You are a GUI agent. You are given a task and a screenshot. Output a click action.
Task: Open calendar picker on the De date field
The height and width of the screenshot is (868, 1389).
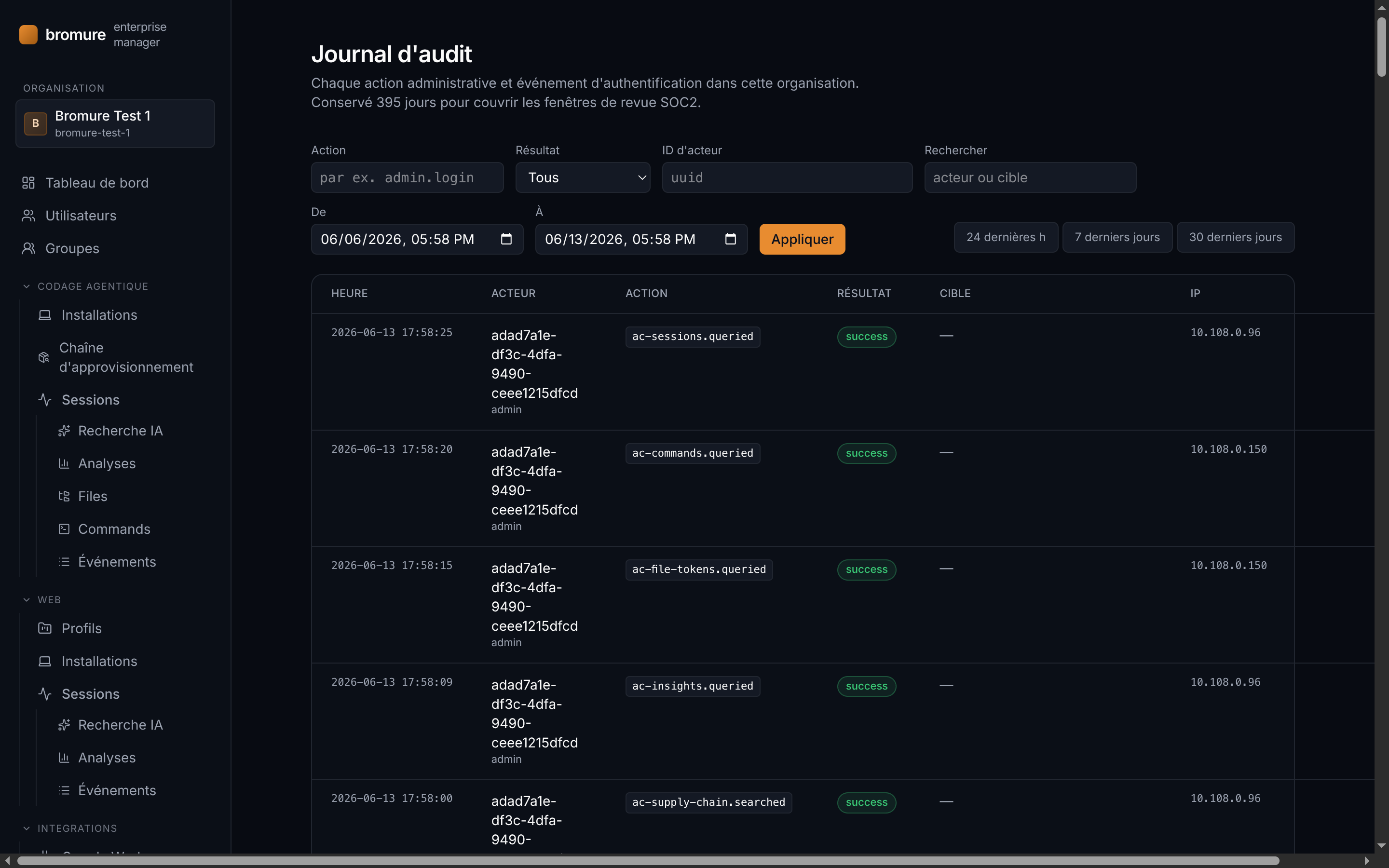(506, 239)
